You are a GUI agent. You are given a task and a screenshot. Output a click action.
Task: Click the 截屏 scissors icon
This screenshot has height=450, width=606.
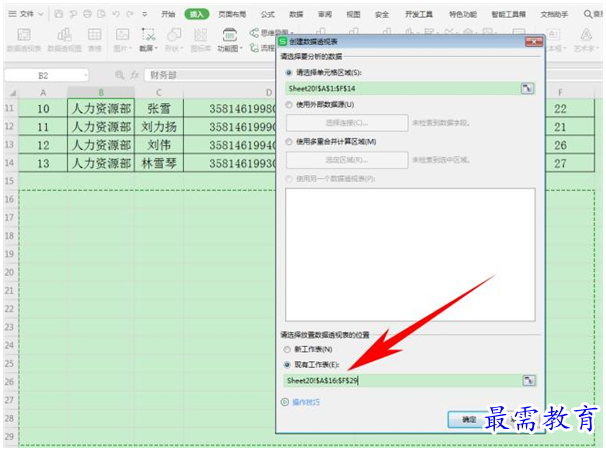148,35
